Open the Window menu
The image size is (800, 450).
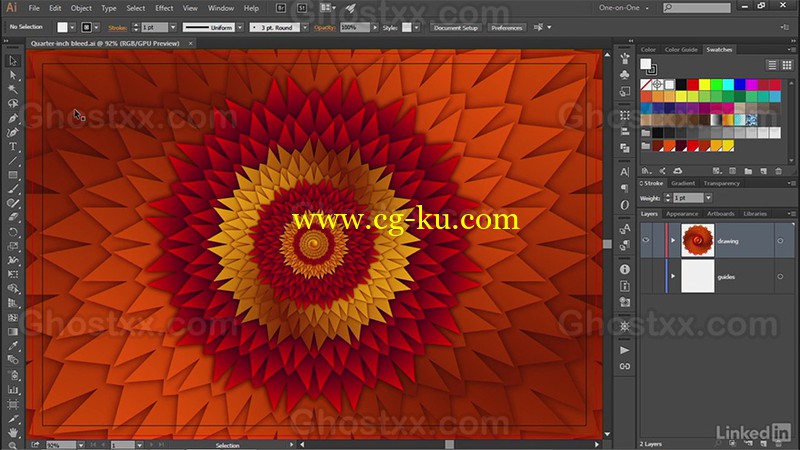(221, 8)
